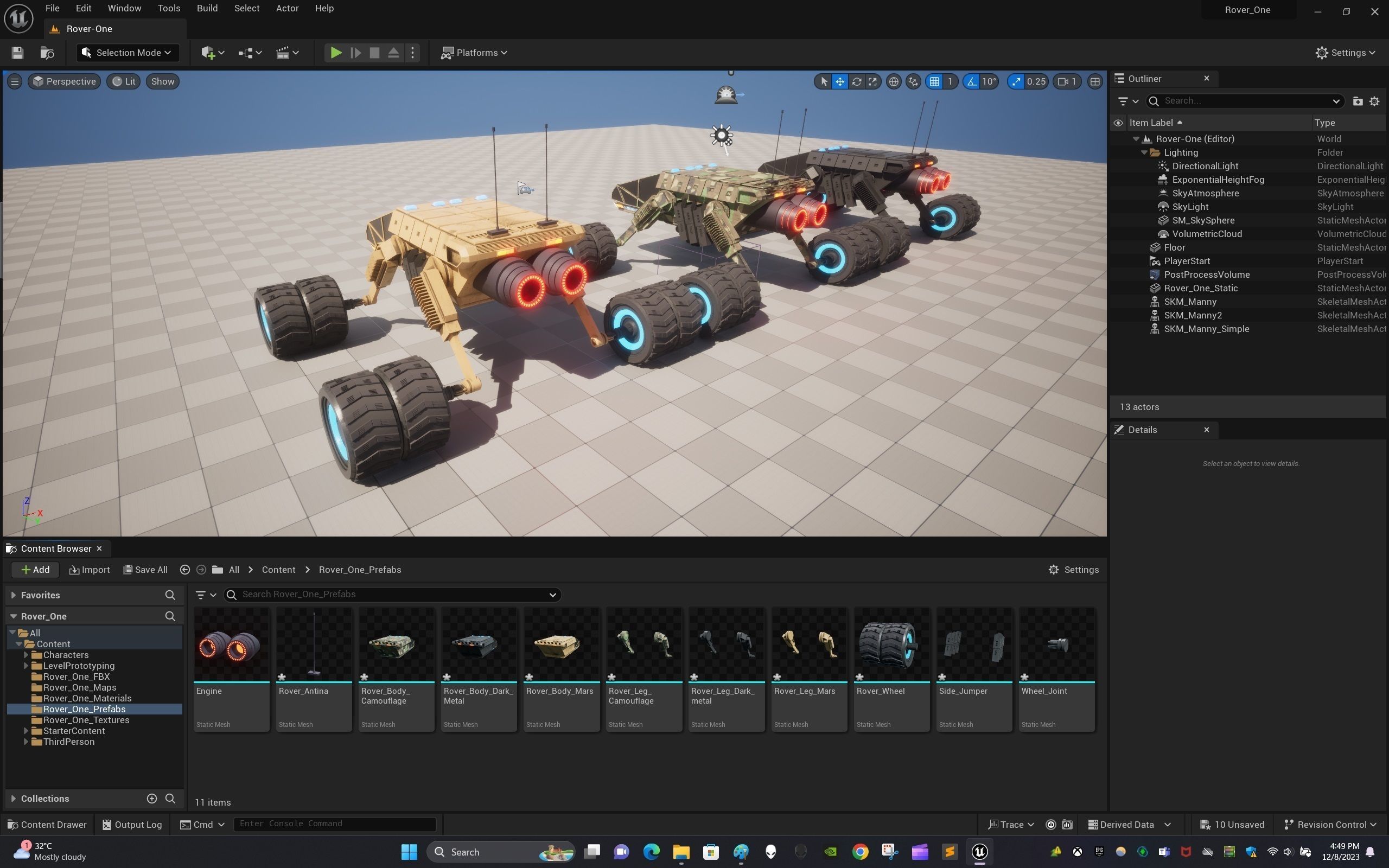Open the viewport hamburger options menu
This screenshot has height=868, width=1389.
15,81
